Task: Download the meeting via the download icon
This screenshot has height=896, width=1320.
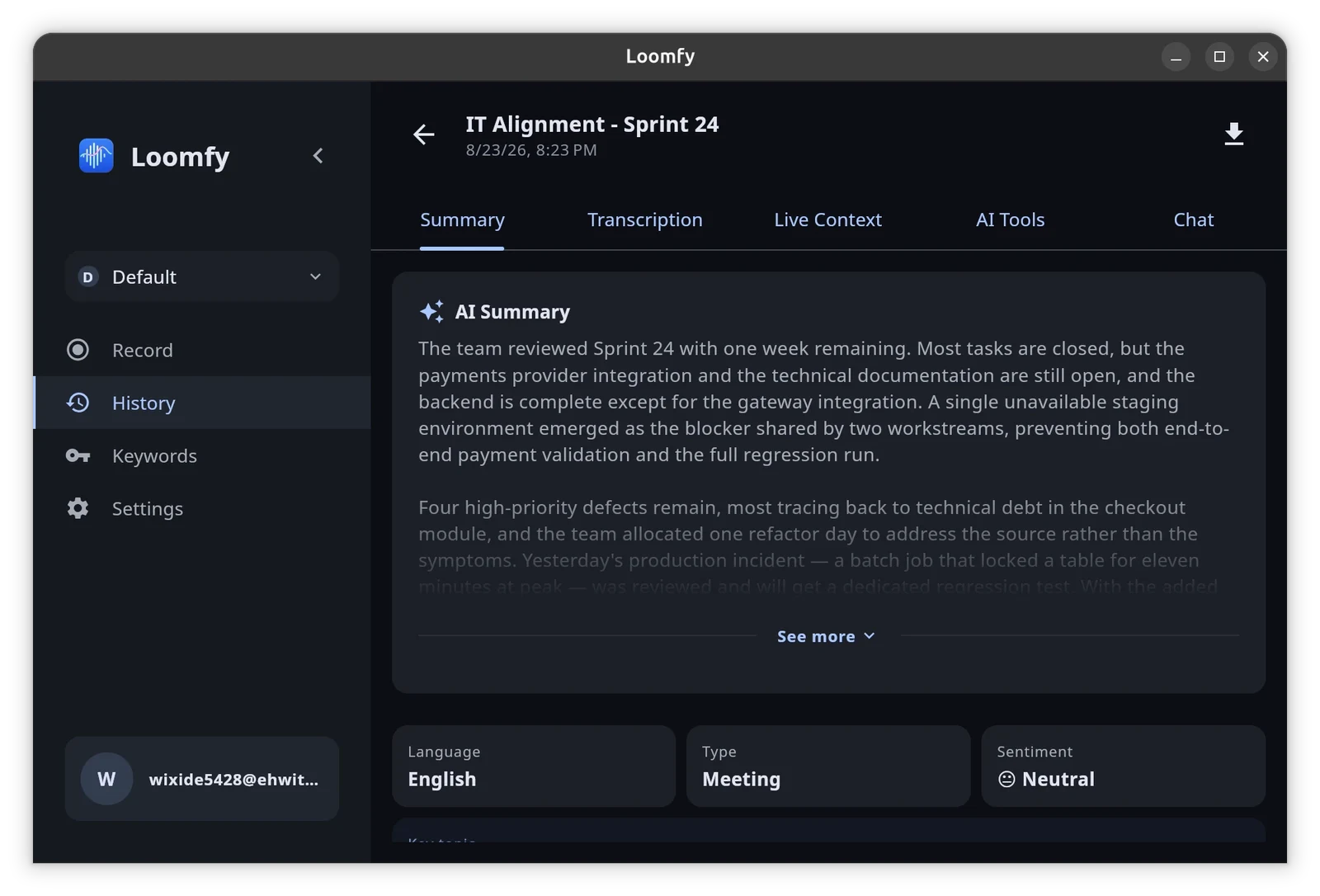Action: [1233, 134]
